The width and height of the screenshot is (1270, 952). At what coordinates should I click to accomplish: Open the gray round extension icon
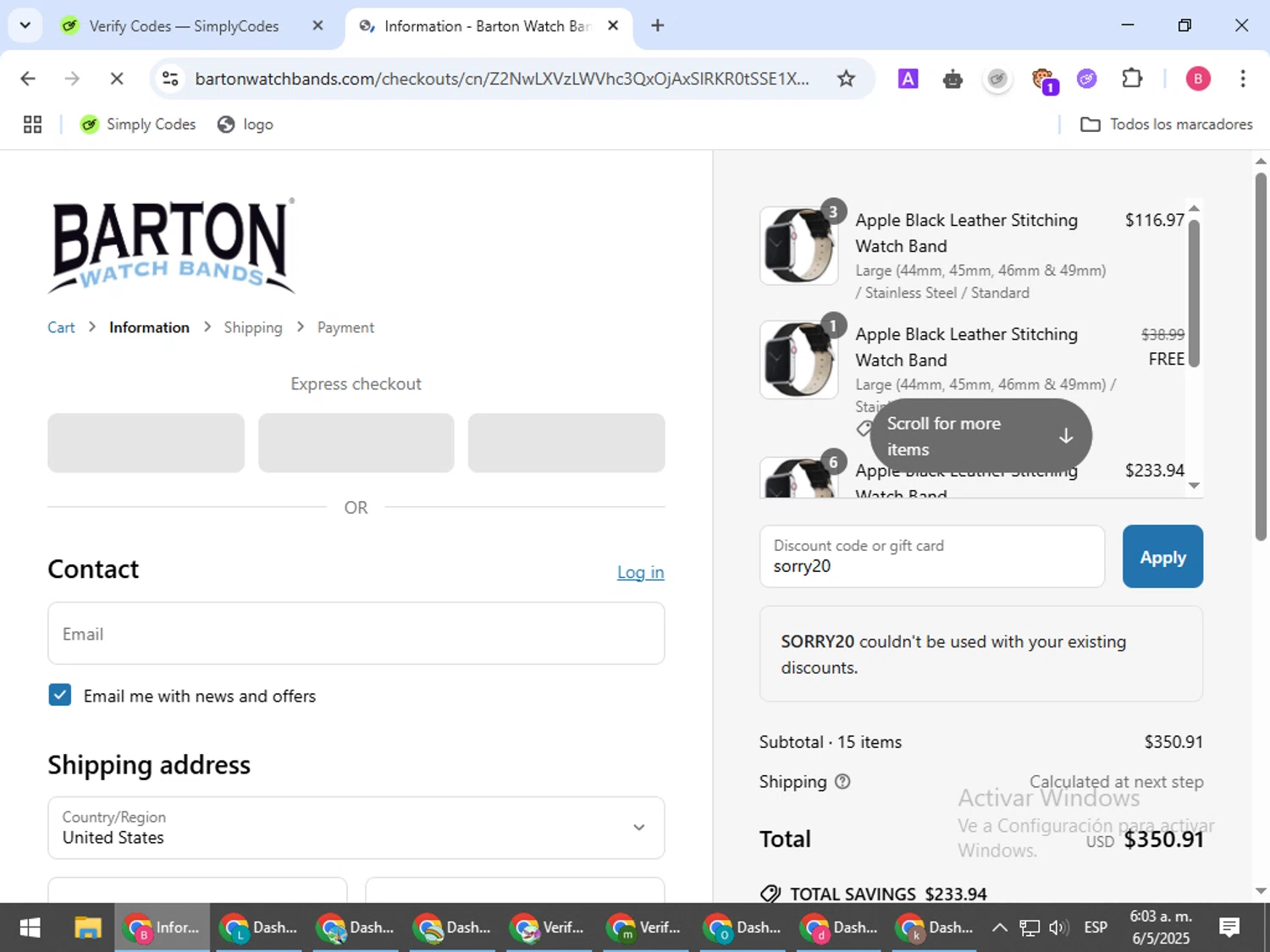(997, 79)
